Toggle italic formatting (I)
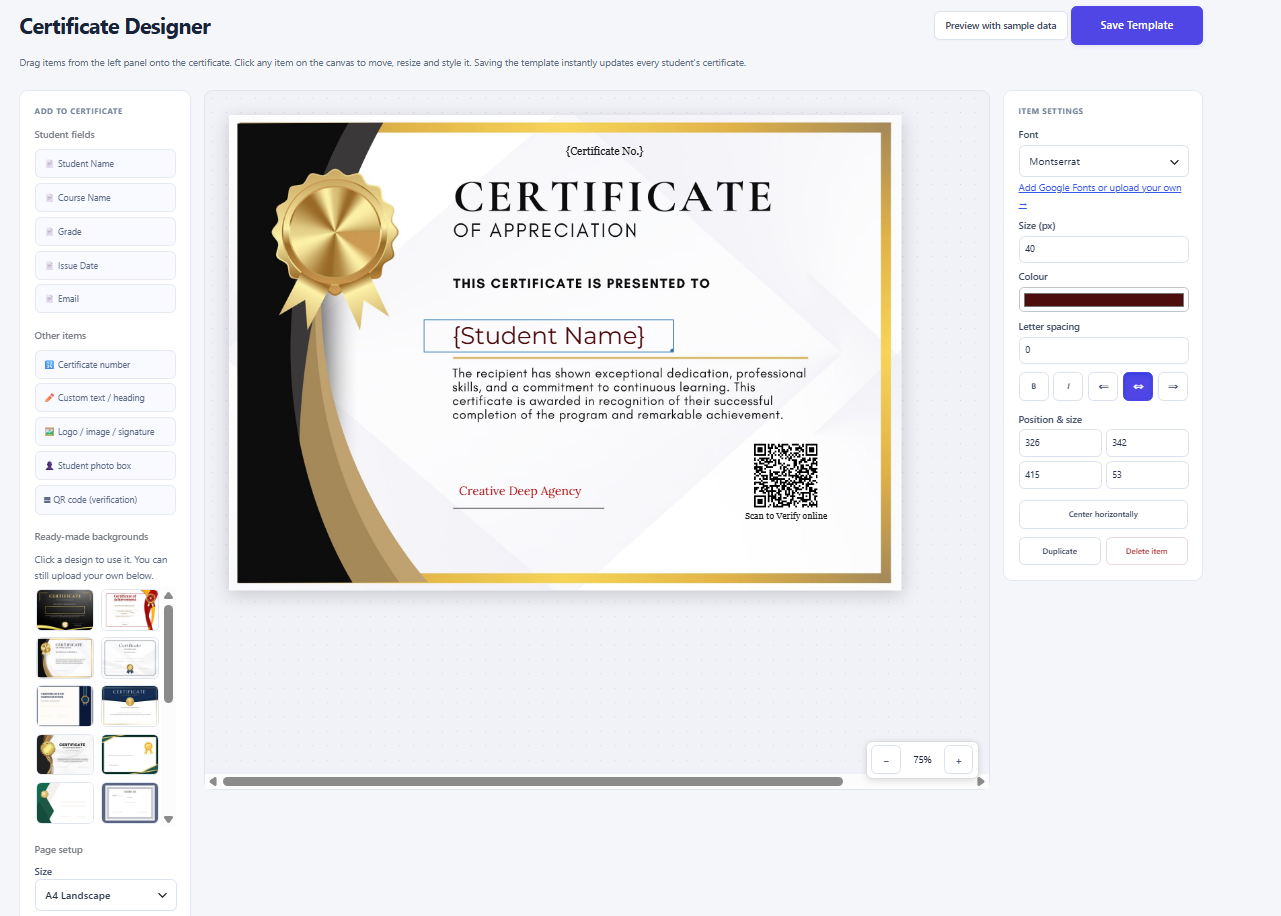Screen dimensions: 1281x916 coord(1068,386)
